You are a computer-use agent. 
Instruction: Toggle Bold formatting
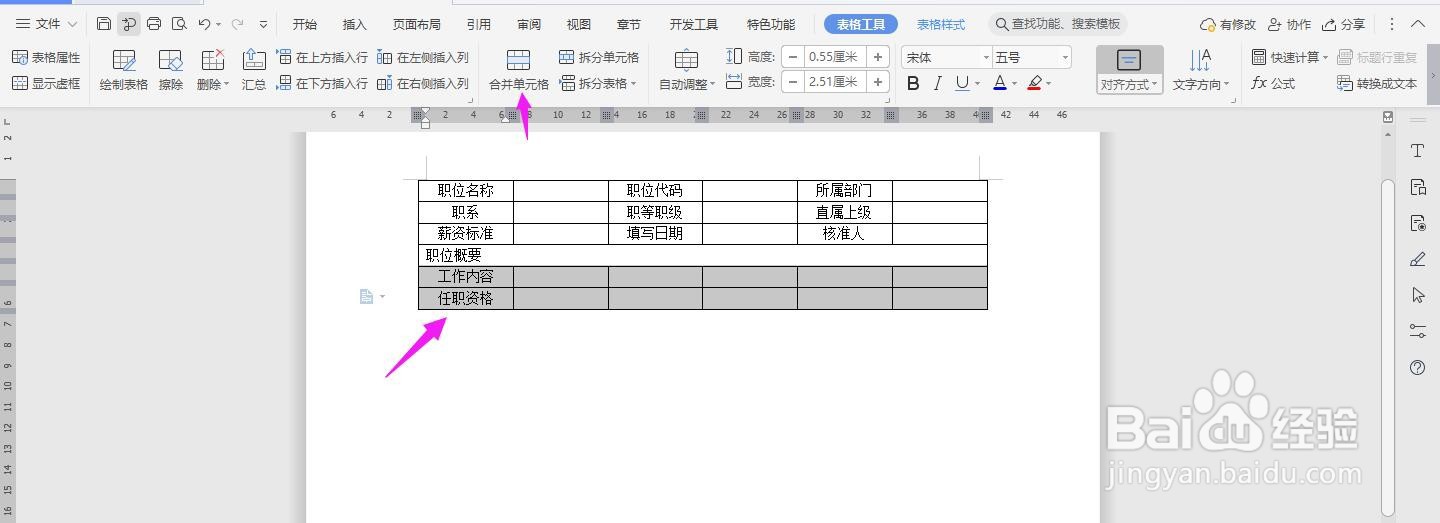tap(913, 84)
